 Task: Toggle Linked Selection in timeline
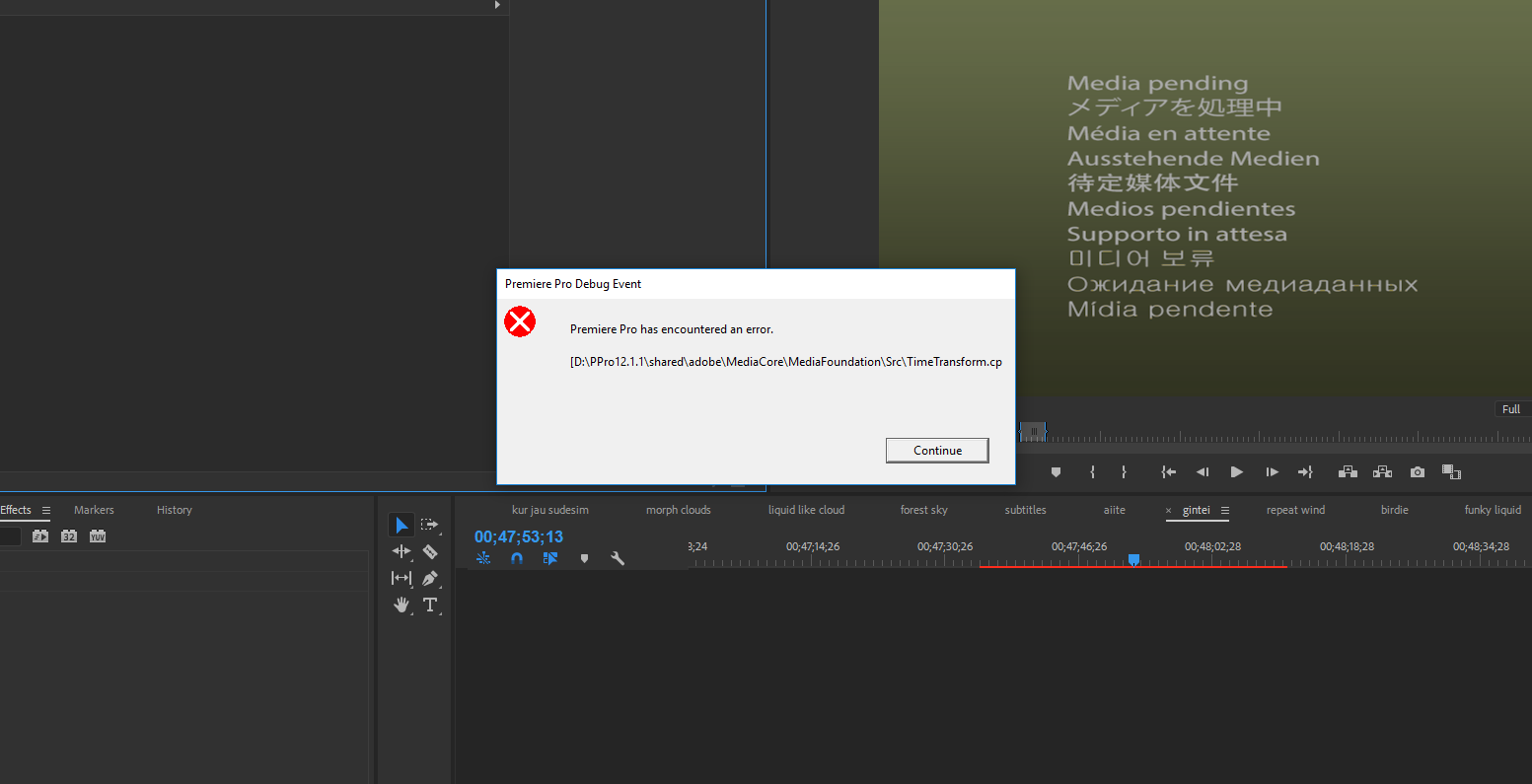[x=550, y=558]
